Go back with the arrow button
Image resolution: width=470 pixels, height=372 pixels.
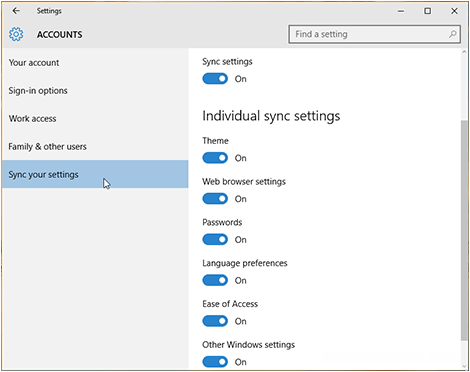(x=16, y=11)
